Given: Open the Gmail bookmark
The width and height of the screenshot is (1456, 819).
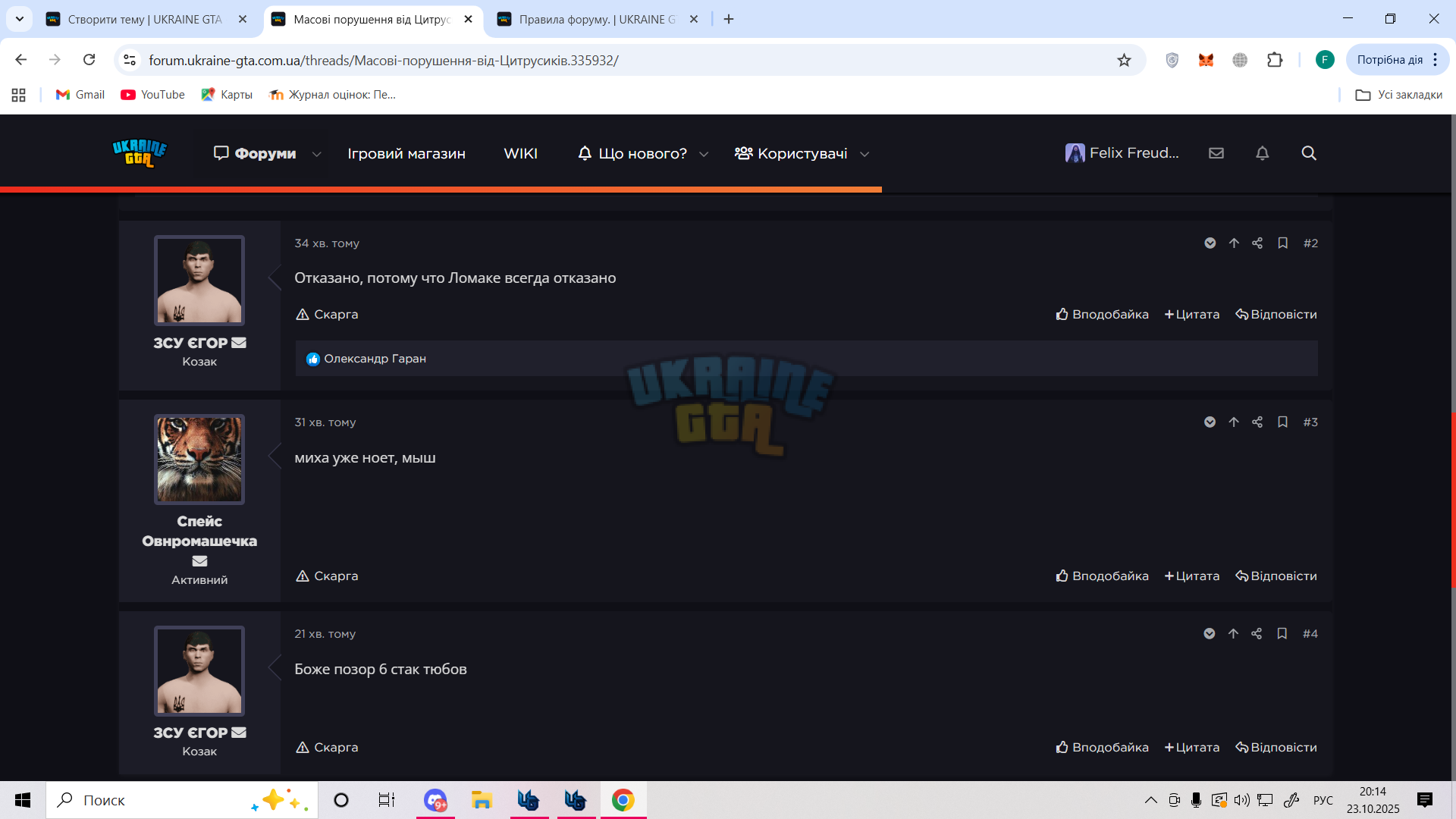Looking at the screenshot, I should coord(80,95).
